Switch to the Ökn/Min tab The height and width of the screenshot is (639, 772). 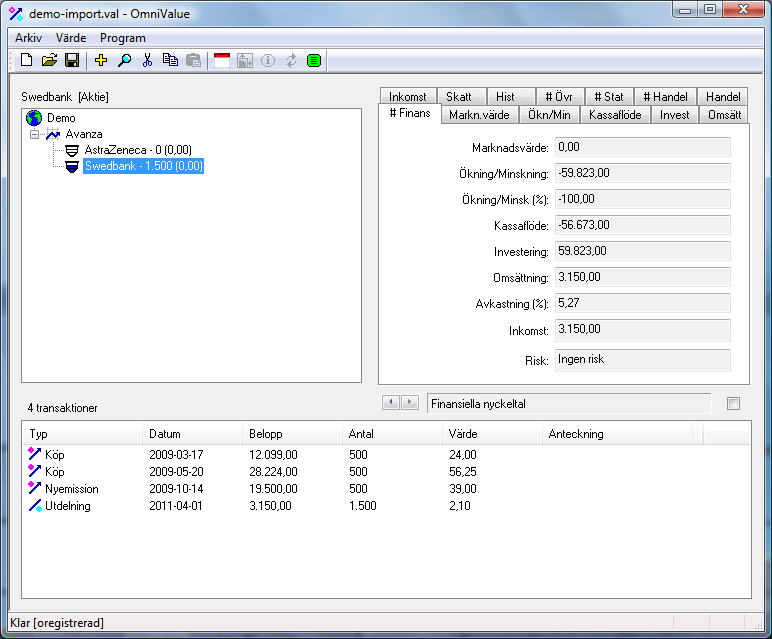coord(549,115)
